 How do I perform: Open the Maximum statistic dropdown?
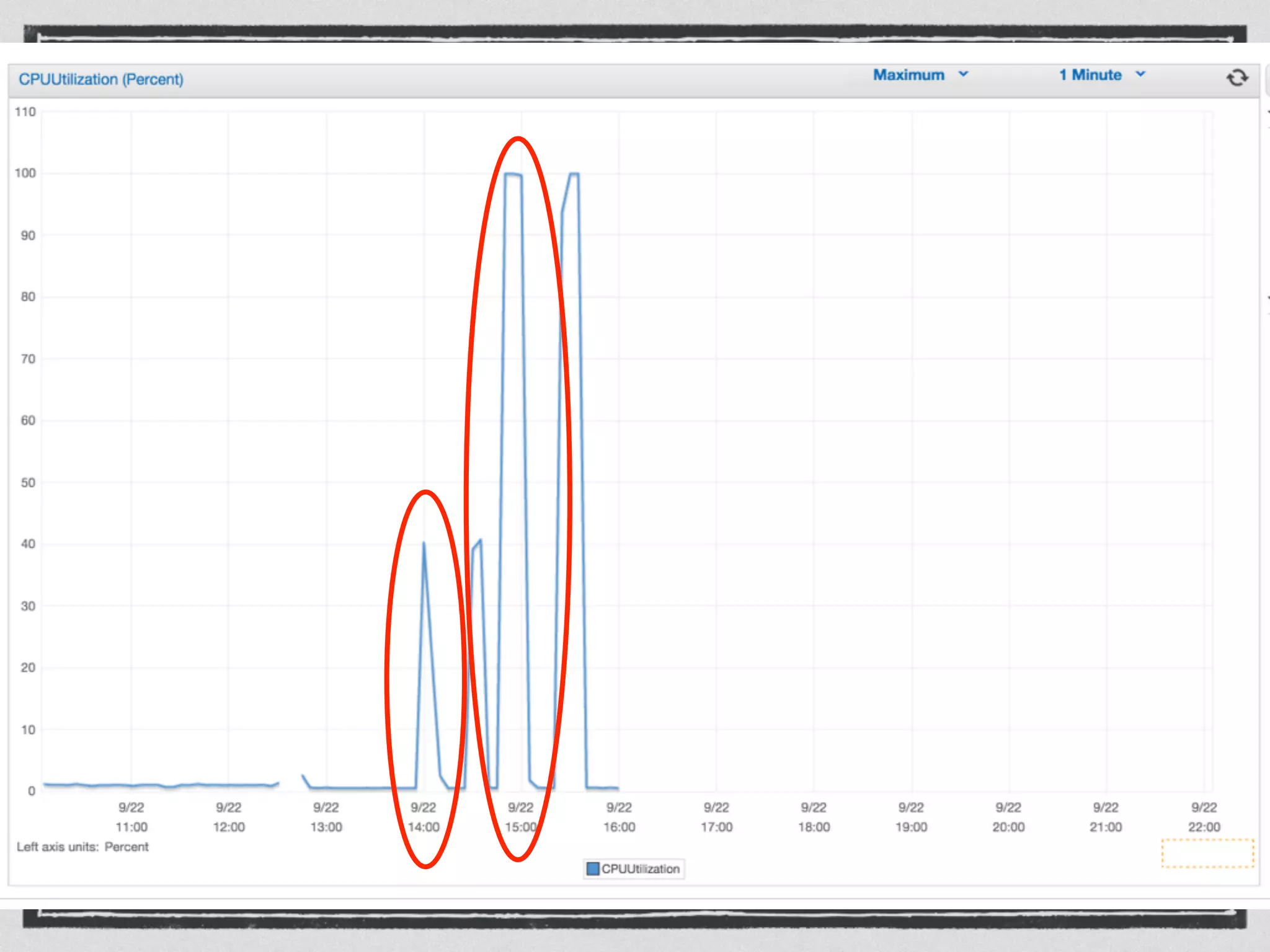908,75
